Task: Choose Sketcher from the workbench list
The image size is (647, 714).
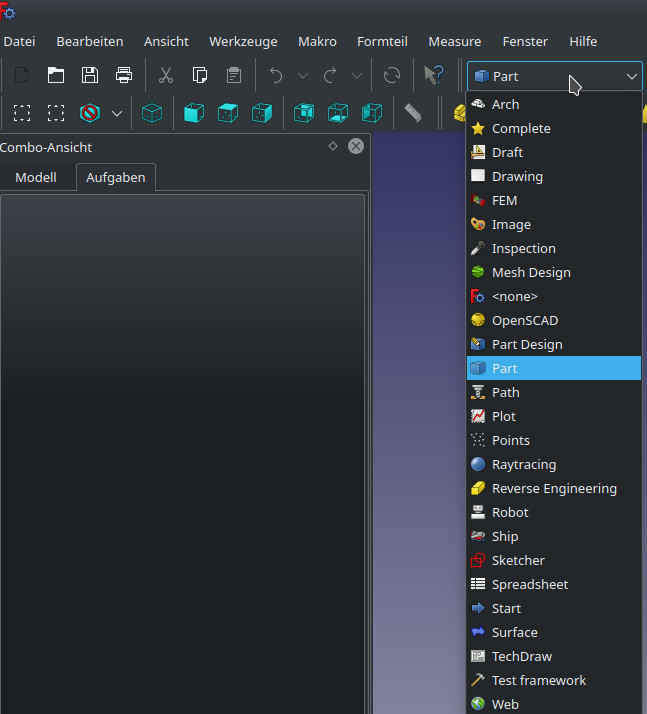Action: (x=518, y=560)
